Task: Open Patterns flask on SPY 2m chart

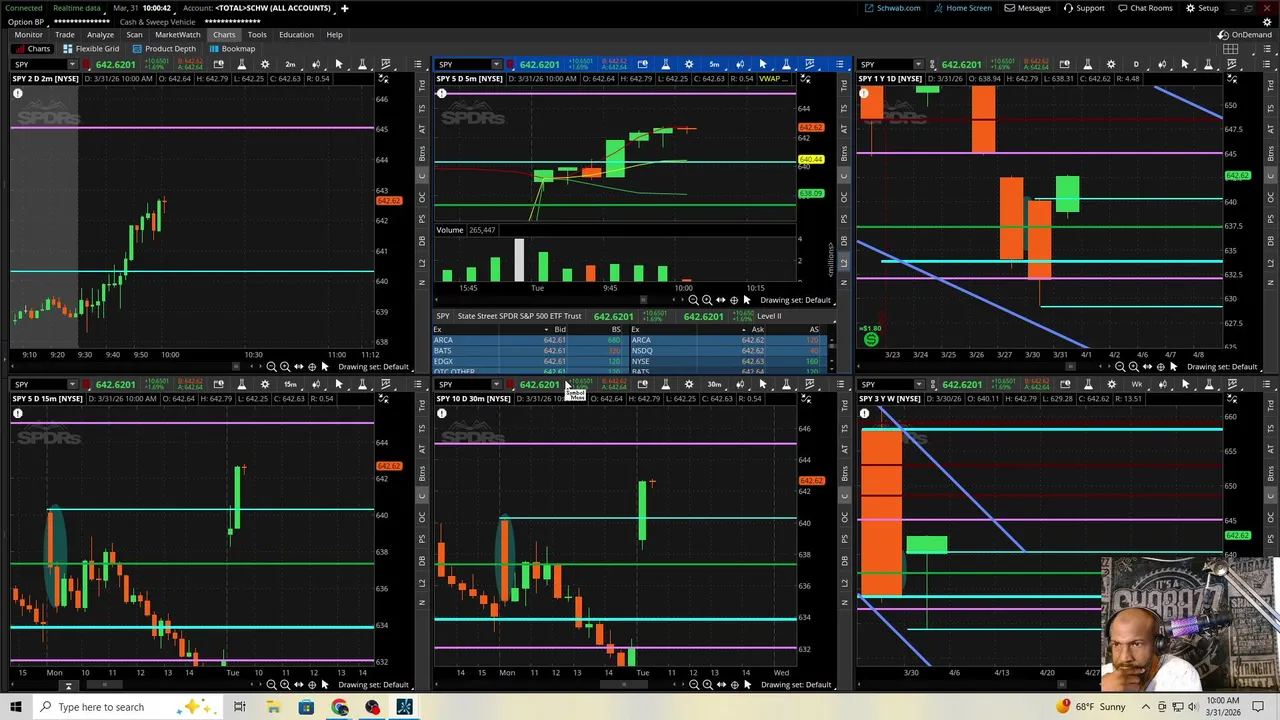Action: click(362, 64)
